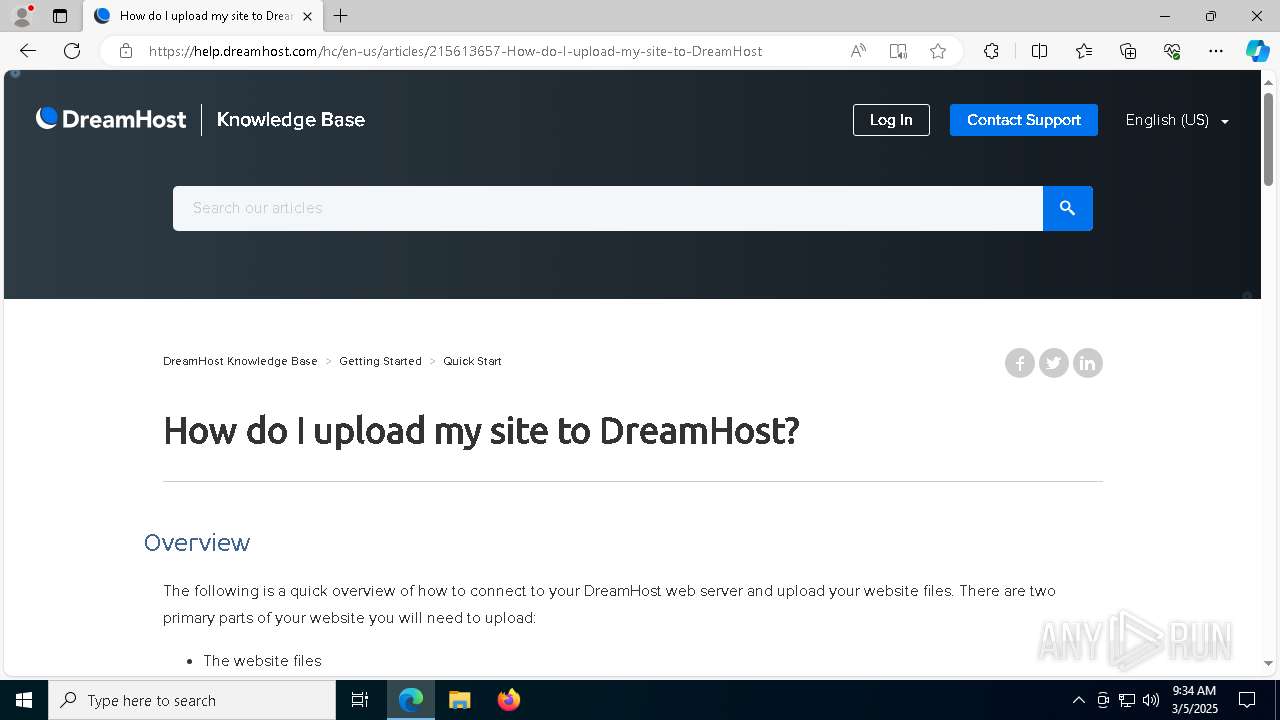Screen dimensions: 1280x720
Task: Open Windows Start menu
Action: pyautogui.click(x=24, y=700)
